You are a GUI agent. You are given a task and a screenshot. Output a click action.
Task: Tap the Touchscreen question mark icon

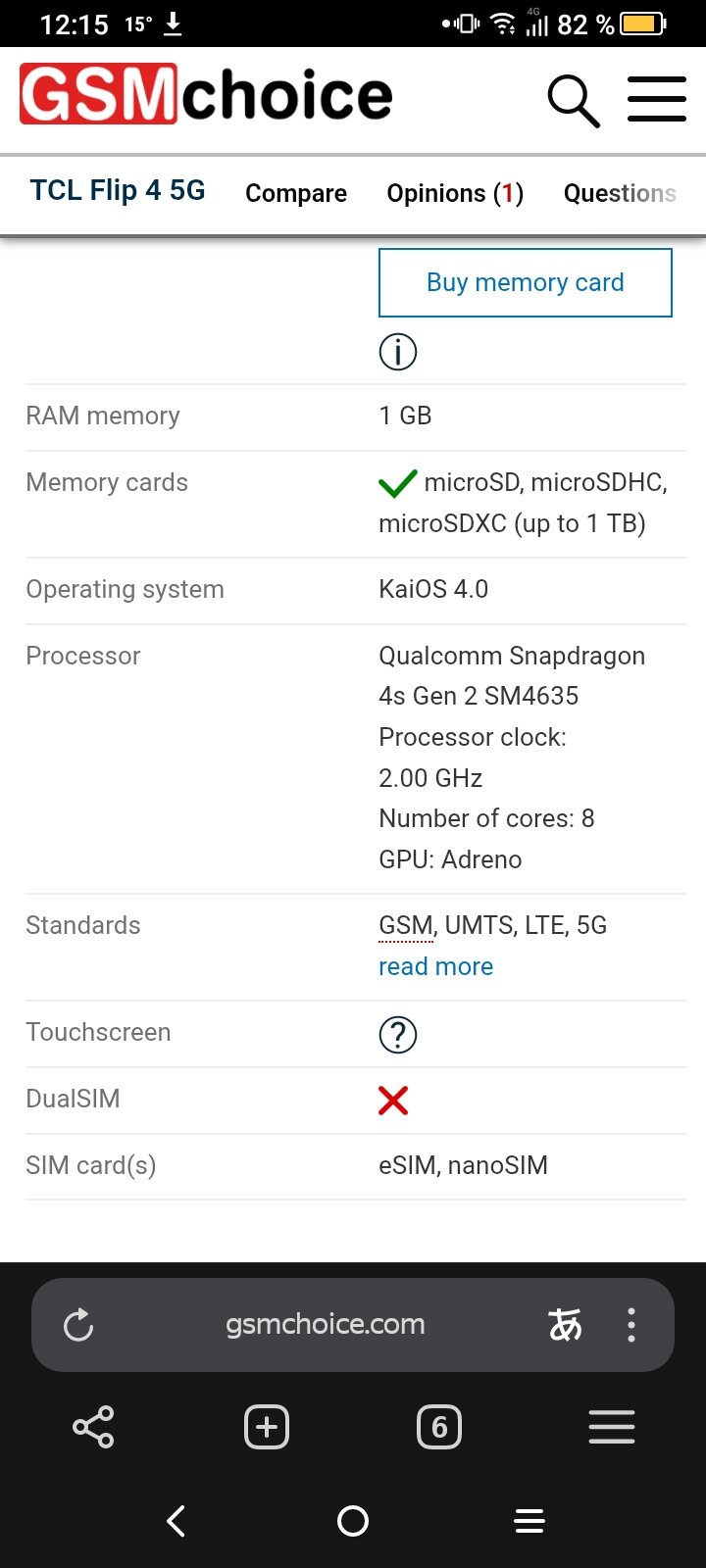(x=398, y=1034)
